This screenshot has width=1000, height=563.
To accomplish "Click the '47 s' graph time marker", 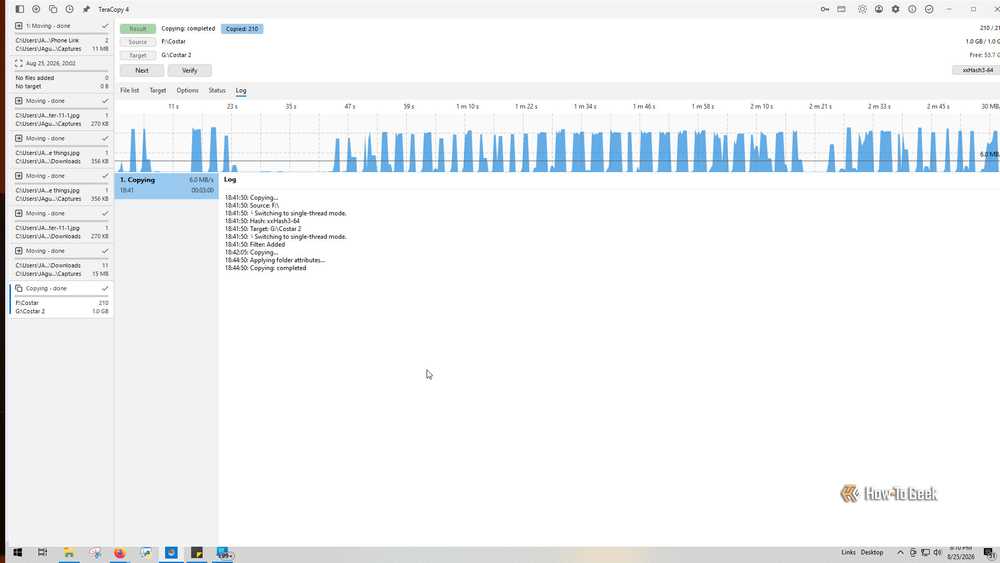I will click(349, 106).
